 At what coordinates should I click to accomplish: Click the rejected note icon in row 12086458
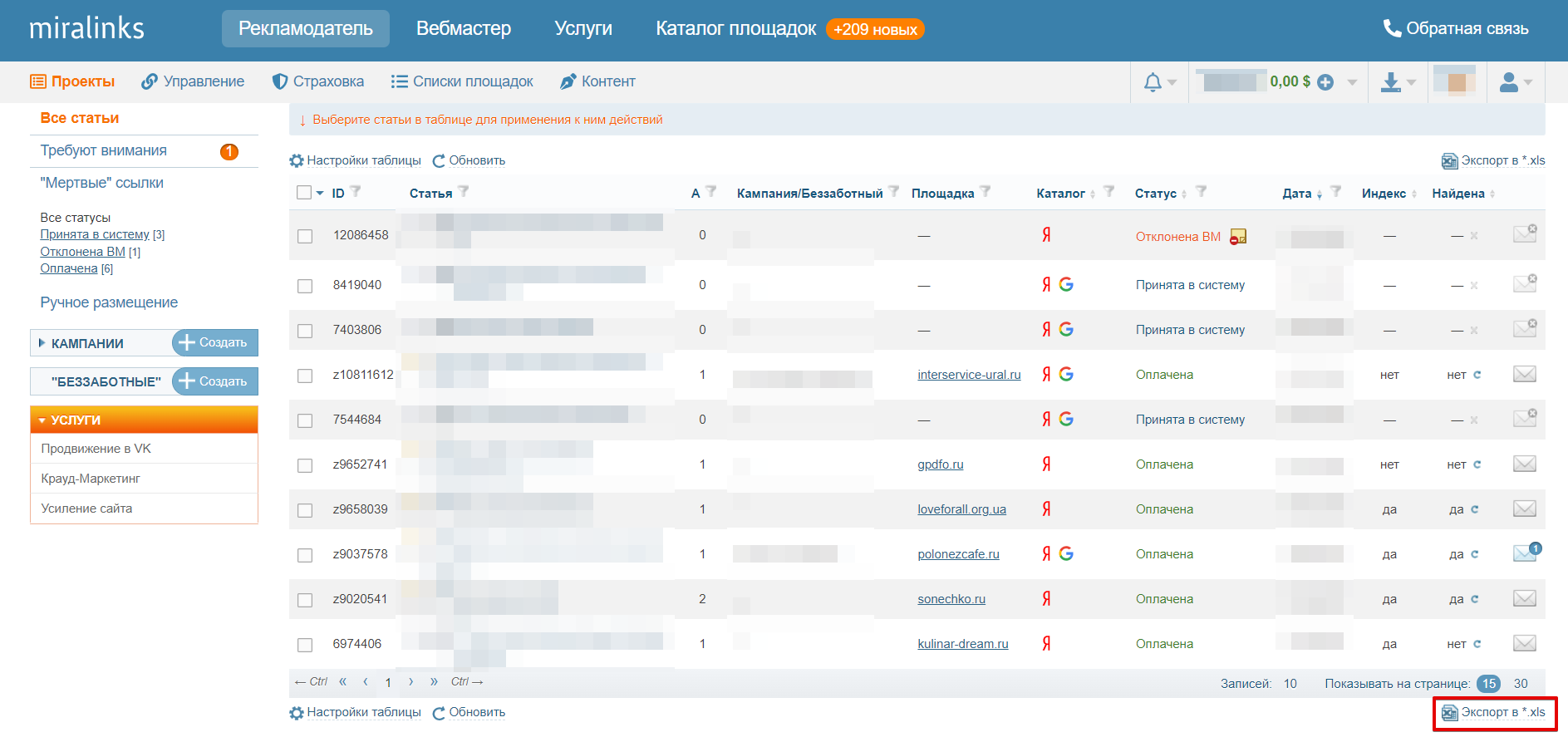coord(1238,237)
